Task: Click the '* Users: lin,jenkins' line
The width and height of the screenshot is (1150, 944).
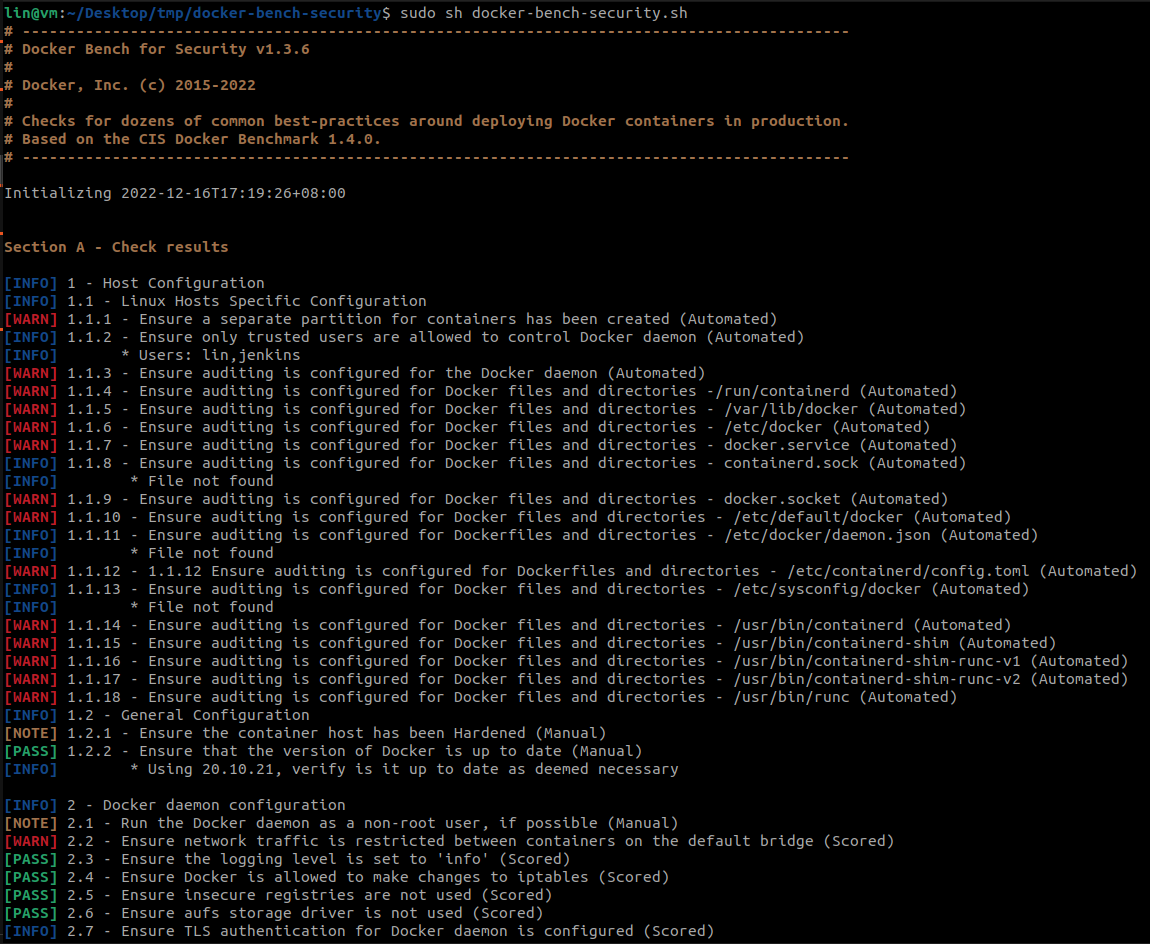Action: point(153,355)
